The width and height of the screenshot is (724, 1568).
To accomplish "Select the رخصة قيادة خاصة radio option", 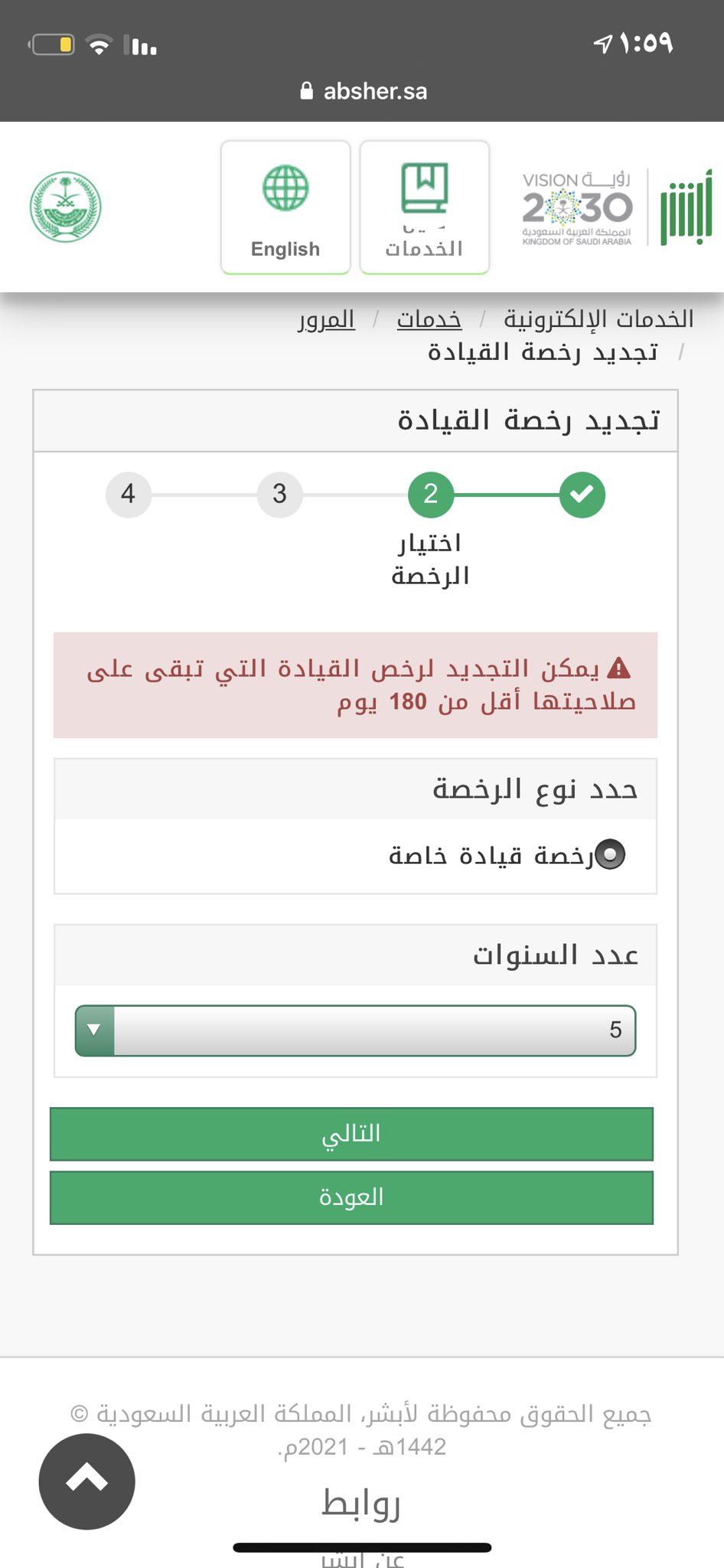I will [610, 854].
